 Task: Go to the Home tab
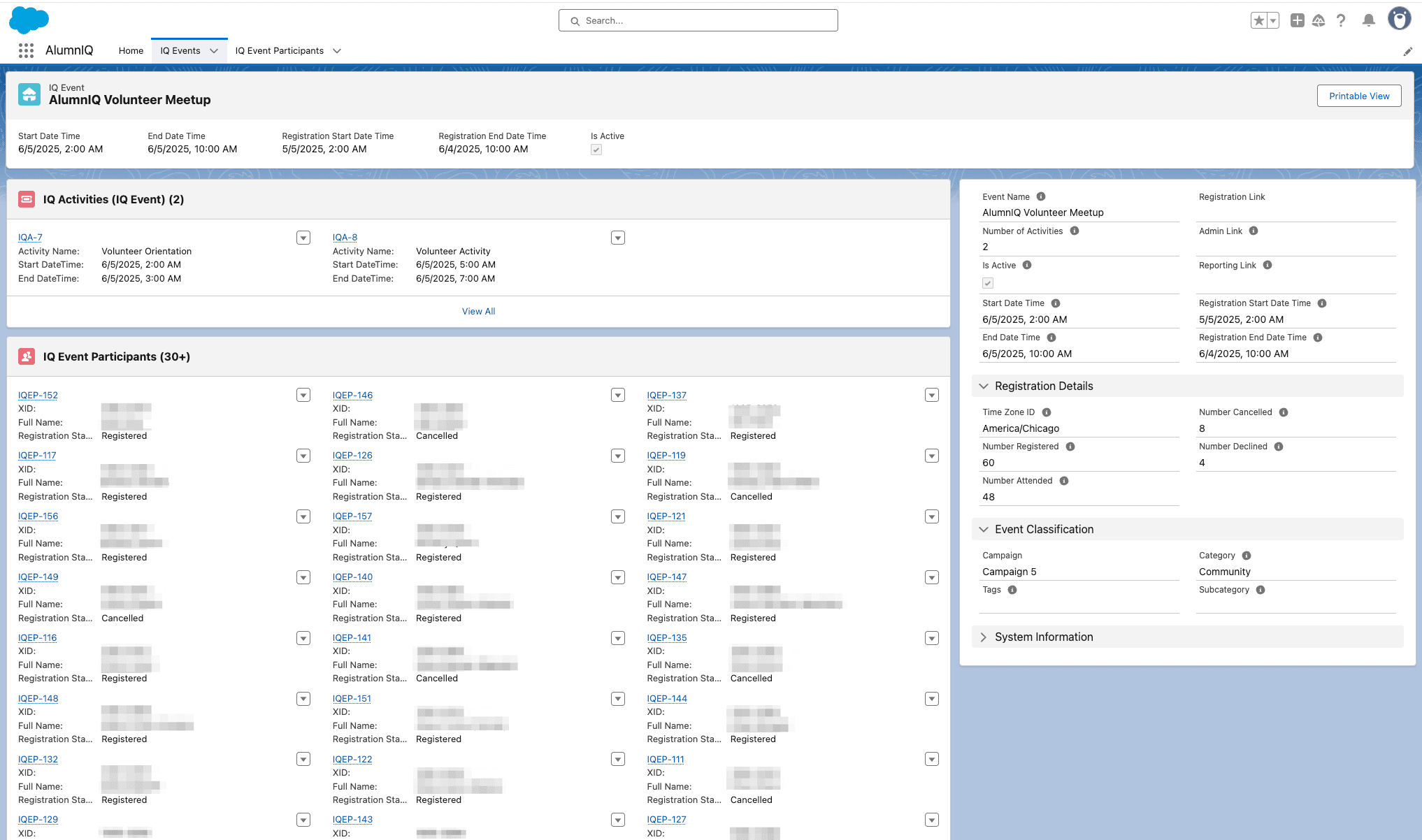pyautogui.click(x=131, y=50)
